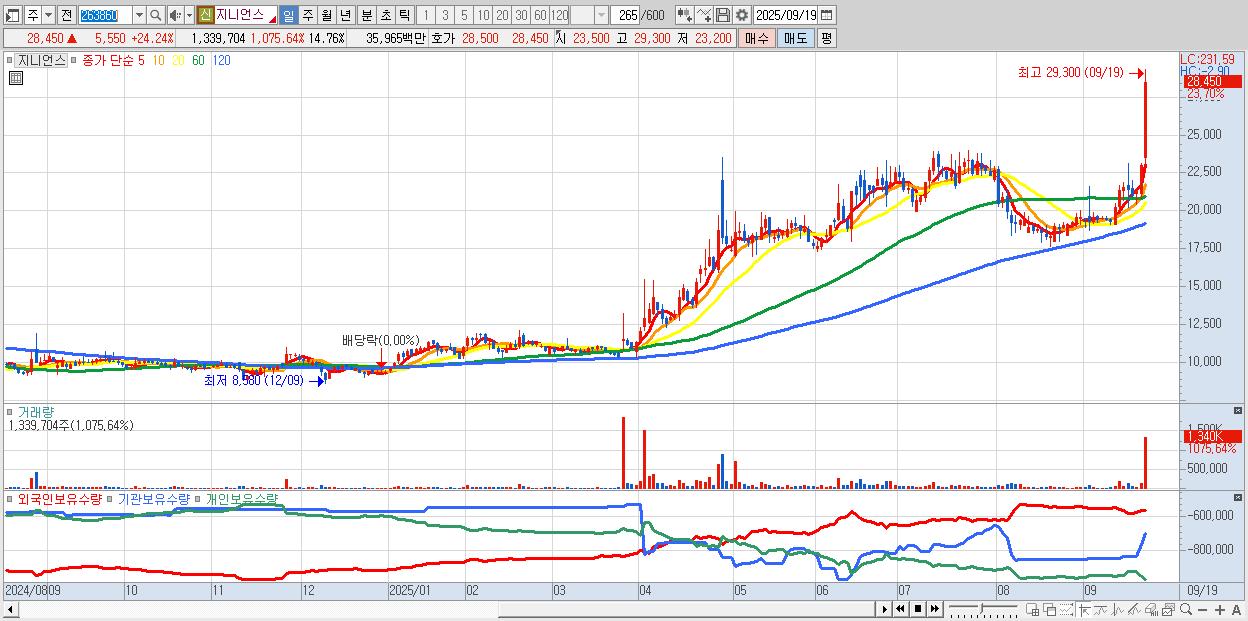Click the green 신 badge icon
Screen dimensions: 1248x621
[x=205, y=15]
